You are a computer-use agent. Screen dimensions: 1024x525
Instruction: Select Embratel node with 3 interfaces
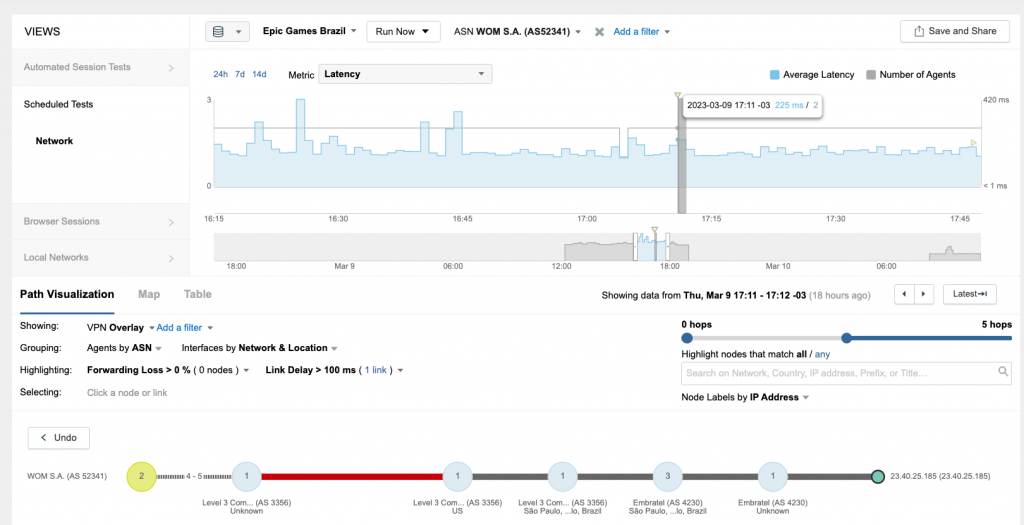668,477
